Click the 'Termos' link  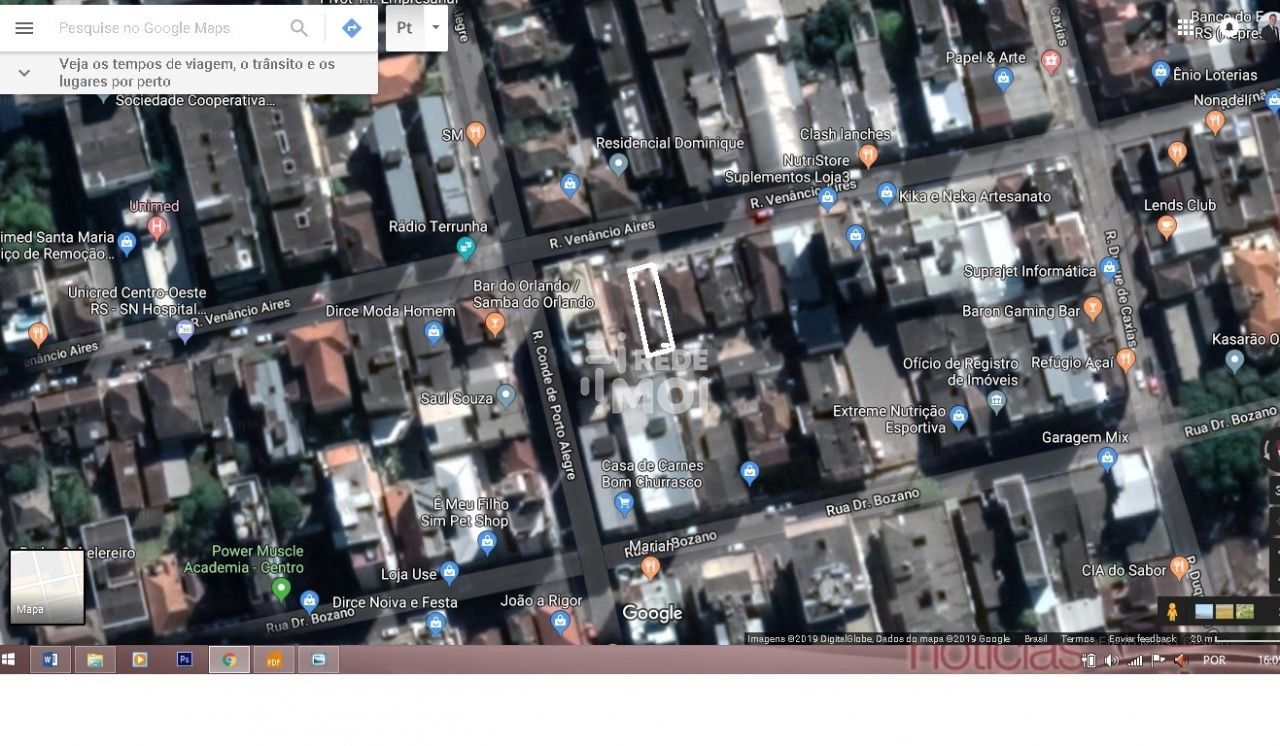click(x=1077, y=639)
